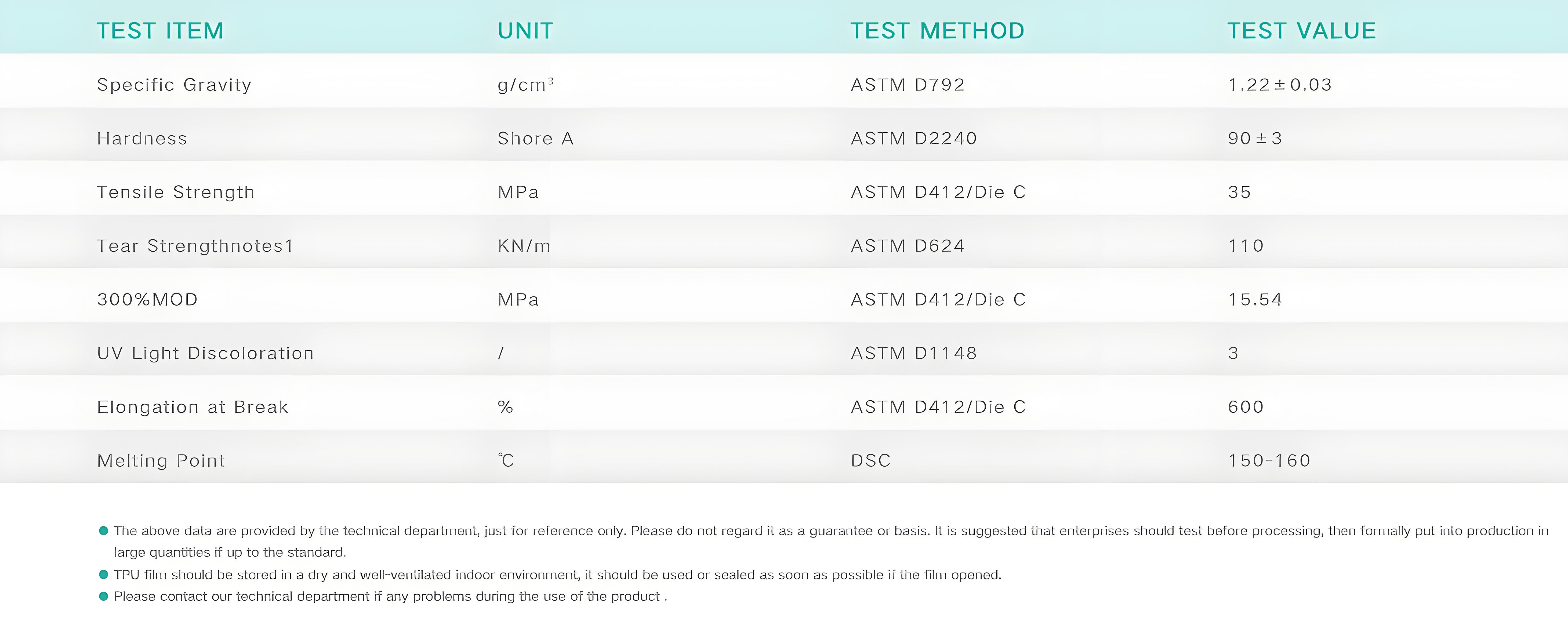Click the Shore A unit cell
Viewport: 1568px width, 639px height.
[x=536, y=139]
